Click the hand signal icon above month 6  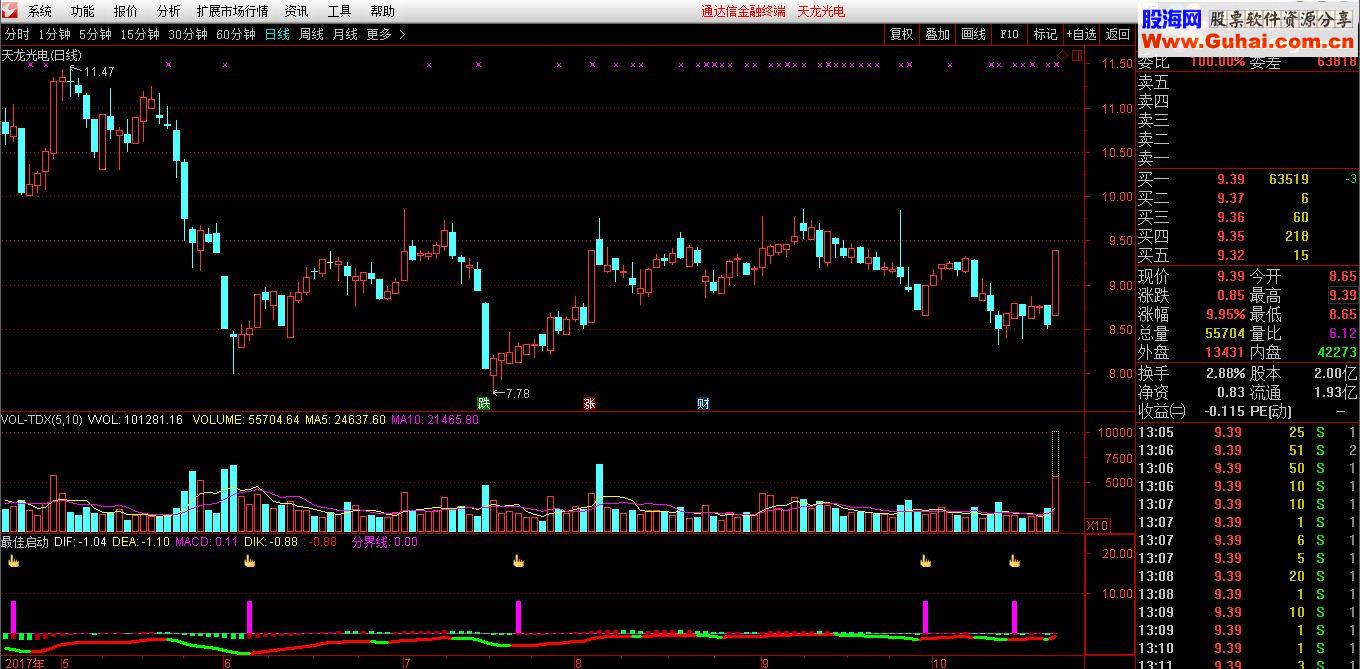coord(249,561)
